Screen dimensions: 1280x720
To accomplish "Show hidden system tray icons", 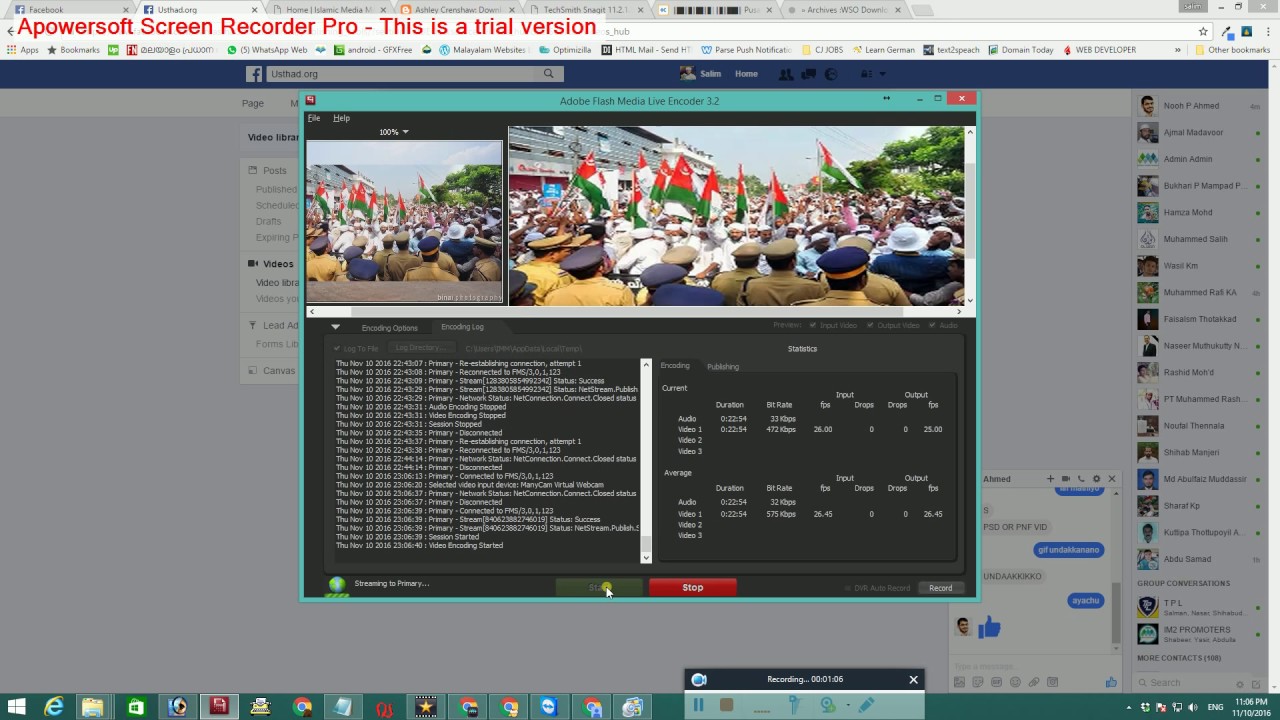I will point(1129,707).
